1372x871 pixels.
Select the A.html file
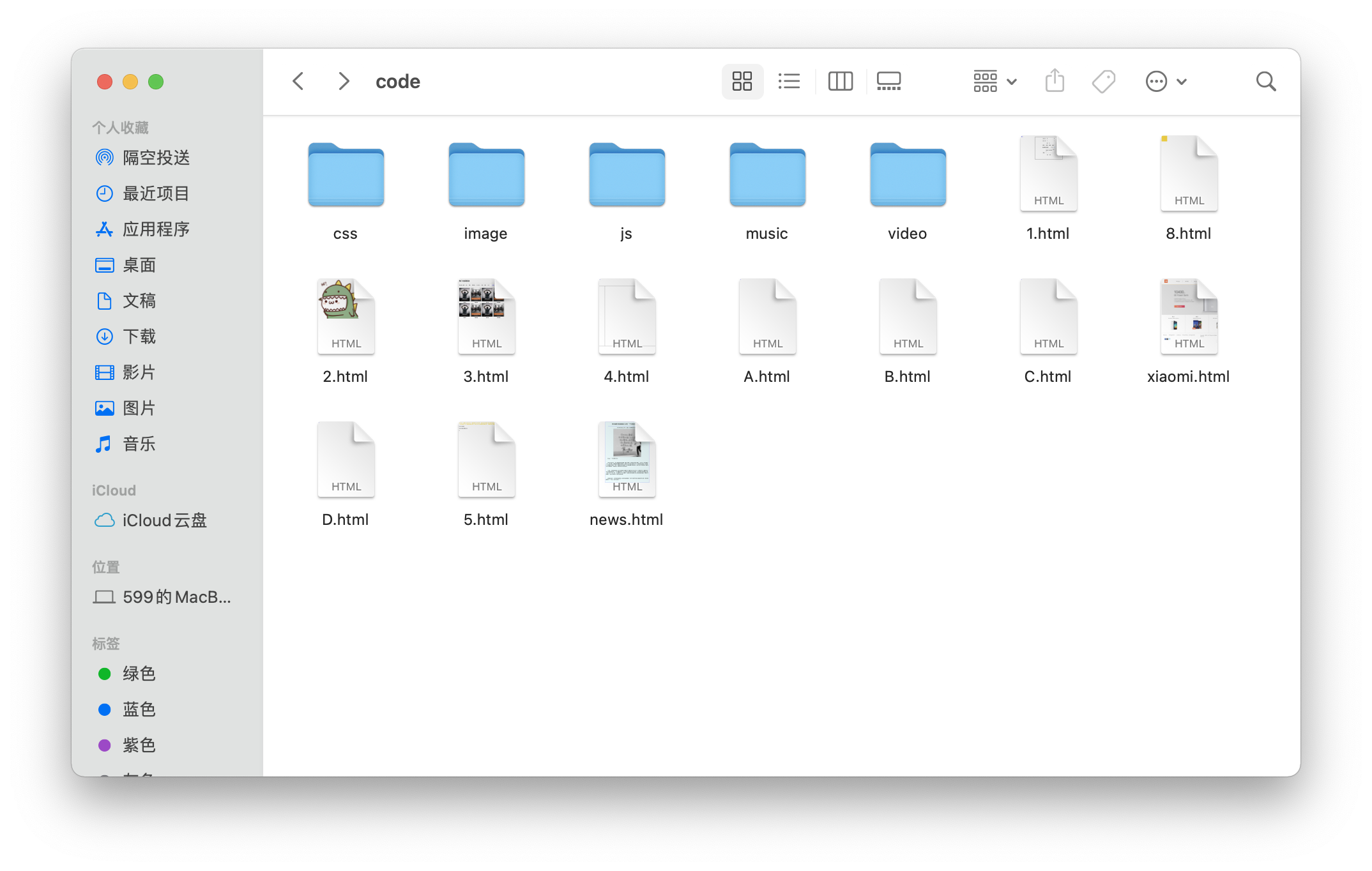tap(767, 316)
